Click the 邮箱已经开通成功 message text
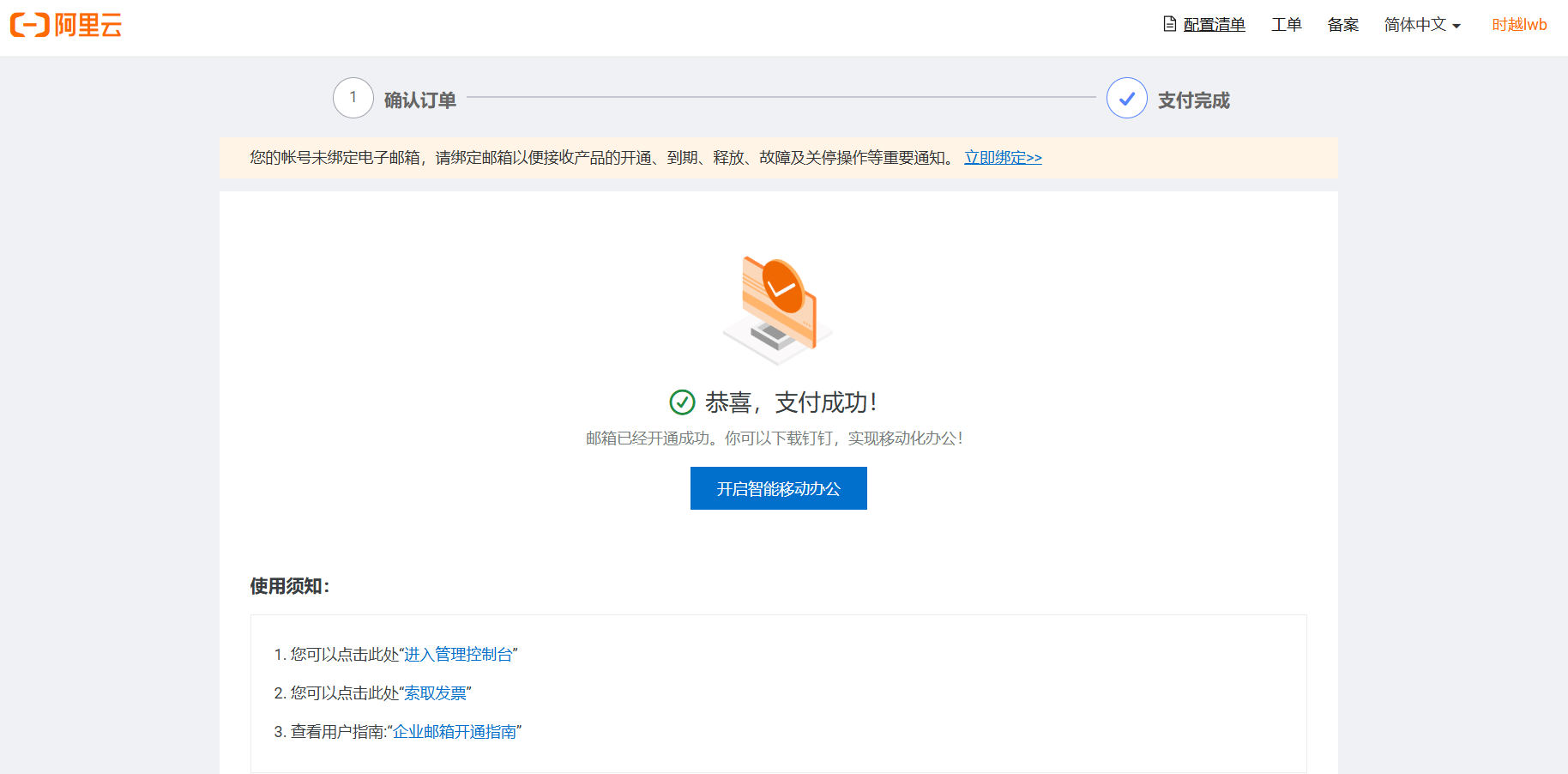 (x=775, y=438)
